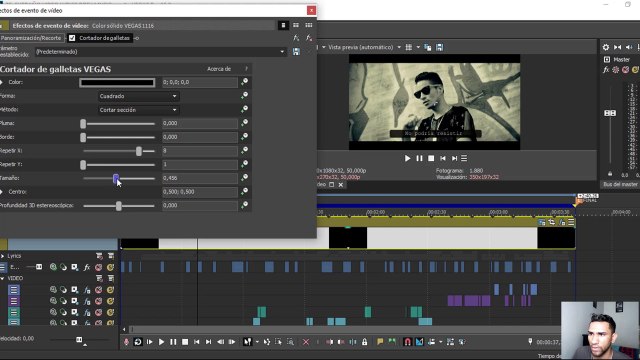This screenshot has width=640, height=360.
Task: Delete with the red X toolbar icon
Action: click(x=306, y=342)
